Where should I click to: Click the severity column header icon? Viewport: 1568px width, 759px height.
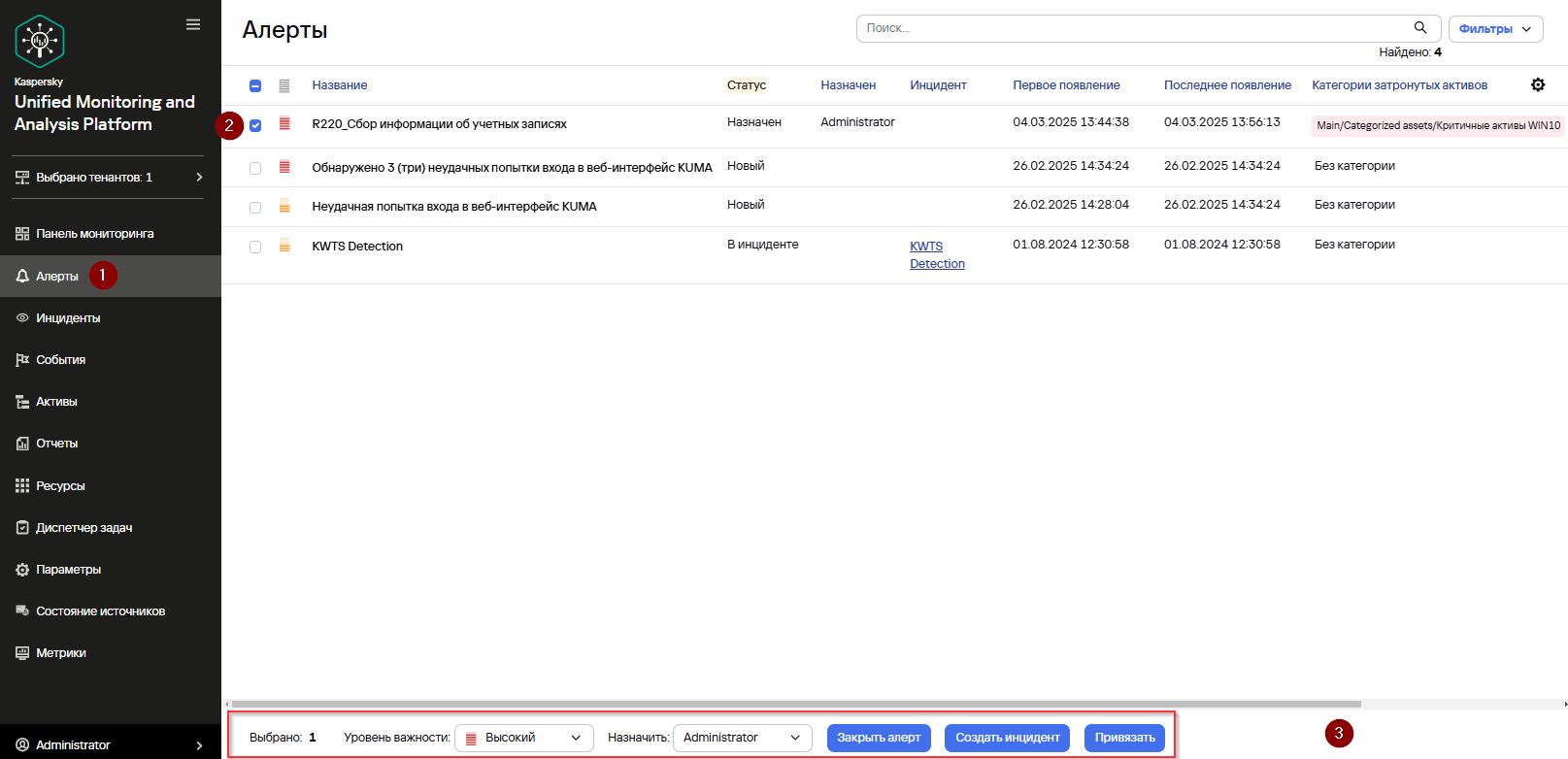point(284,85)
